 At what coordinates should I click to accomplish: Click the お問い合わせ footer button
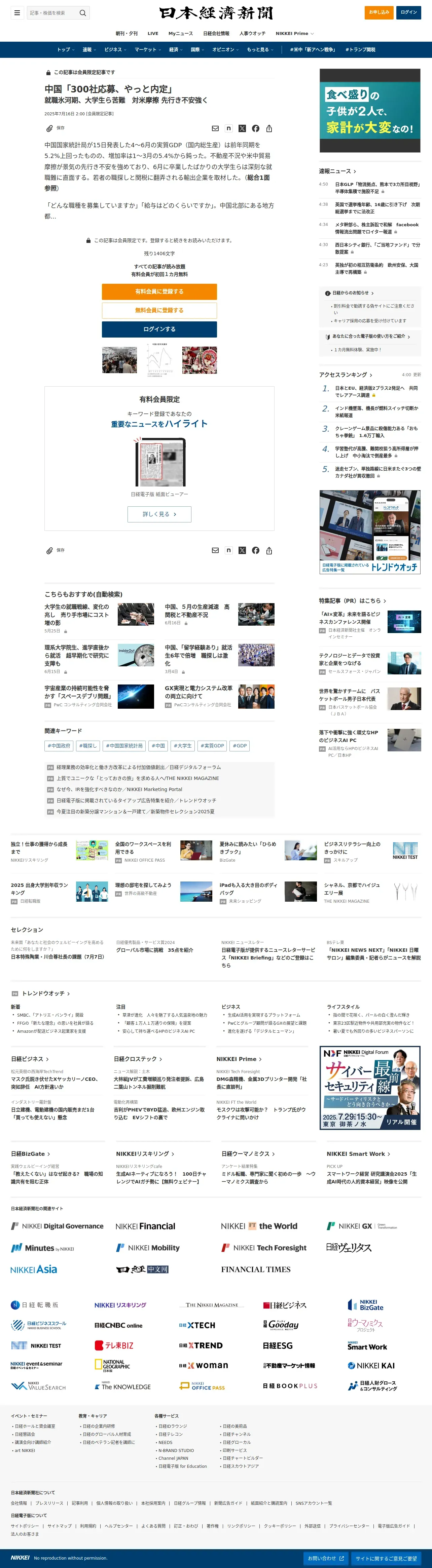(326, 1558)
